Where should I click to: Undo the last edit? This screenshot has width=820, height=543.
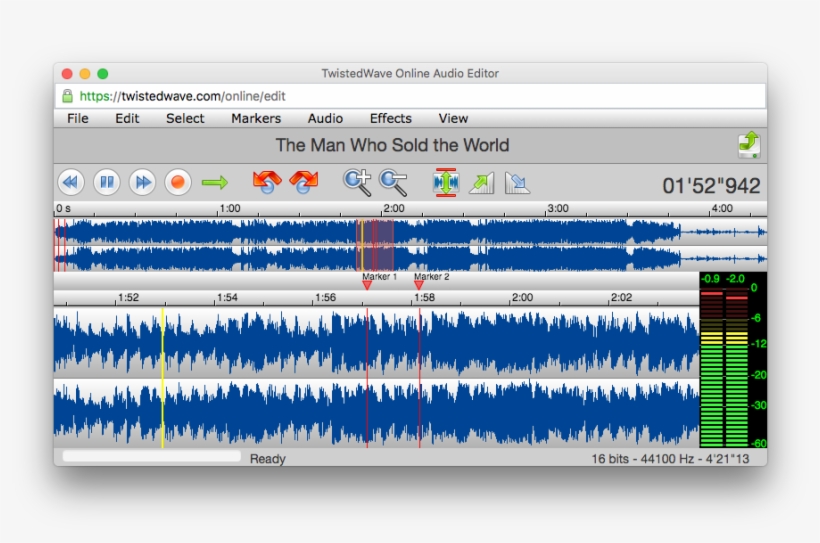click(x=267, y=182)
